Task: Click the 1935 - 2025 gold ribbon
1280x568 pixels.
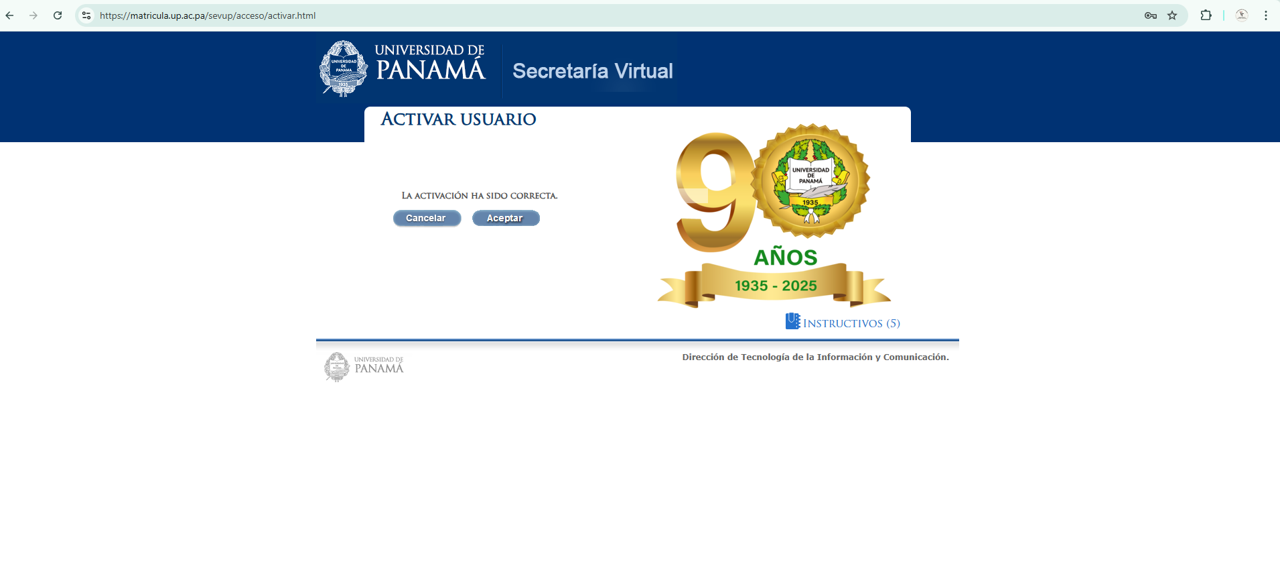Action: [774, 285]
